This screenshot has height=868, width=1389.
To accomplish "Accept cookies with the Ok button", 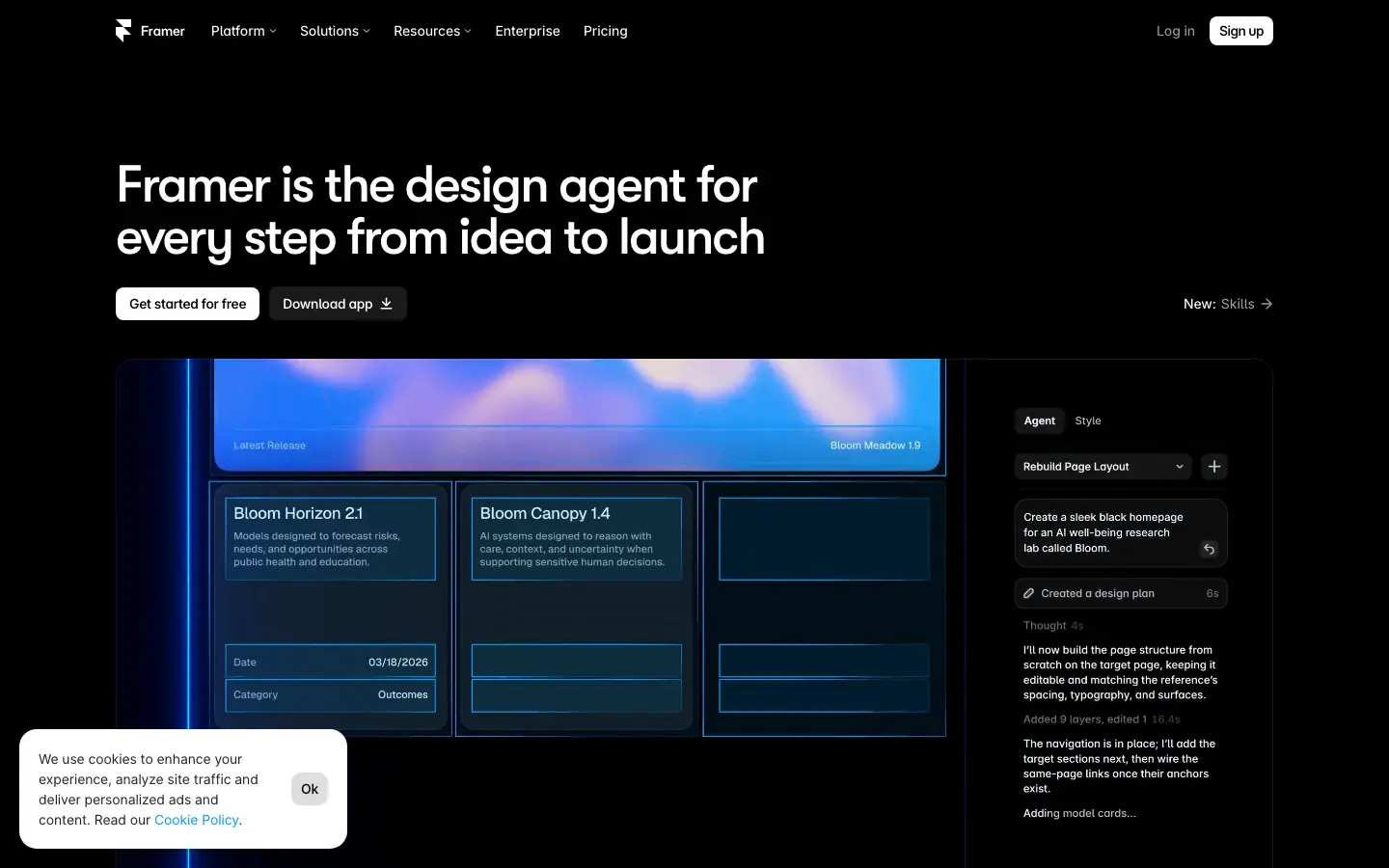I will (x=310, y=789).
